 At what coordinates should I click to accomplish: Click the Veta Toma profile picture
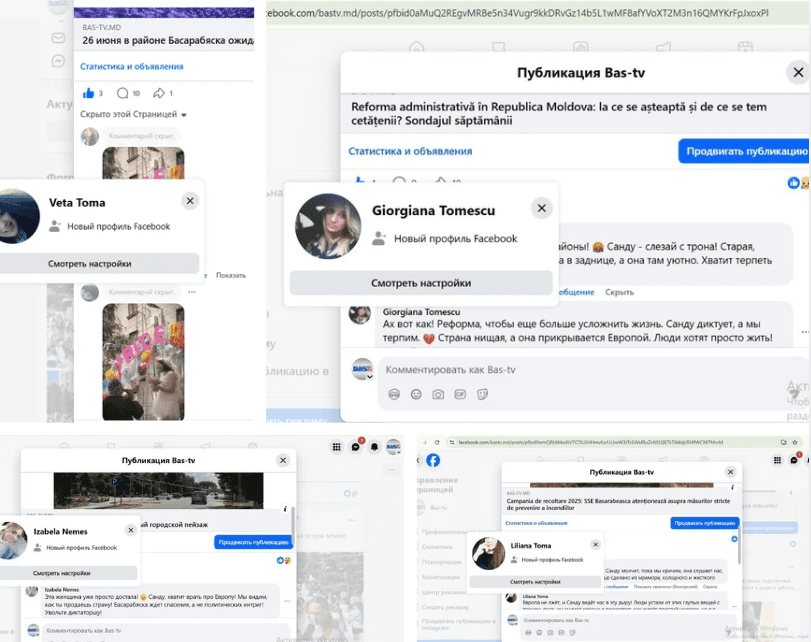pyautogui.click(x=18, y=216)
